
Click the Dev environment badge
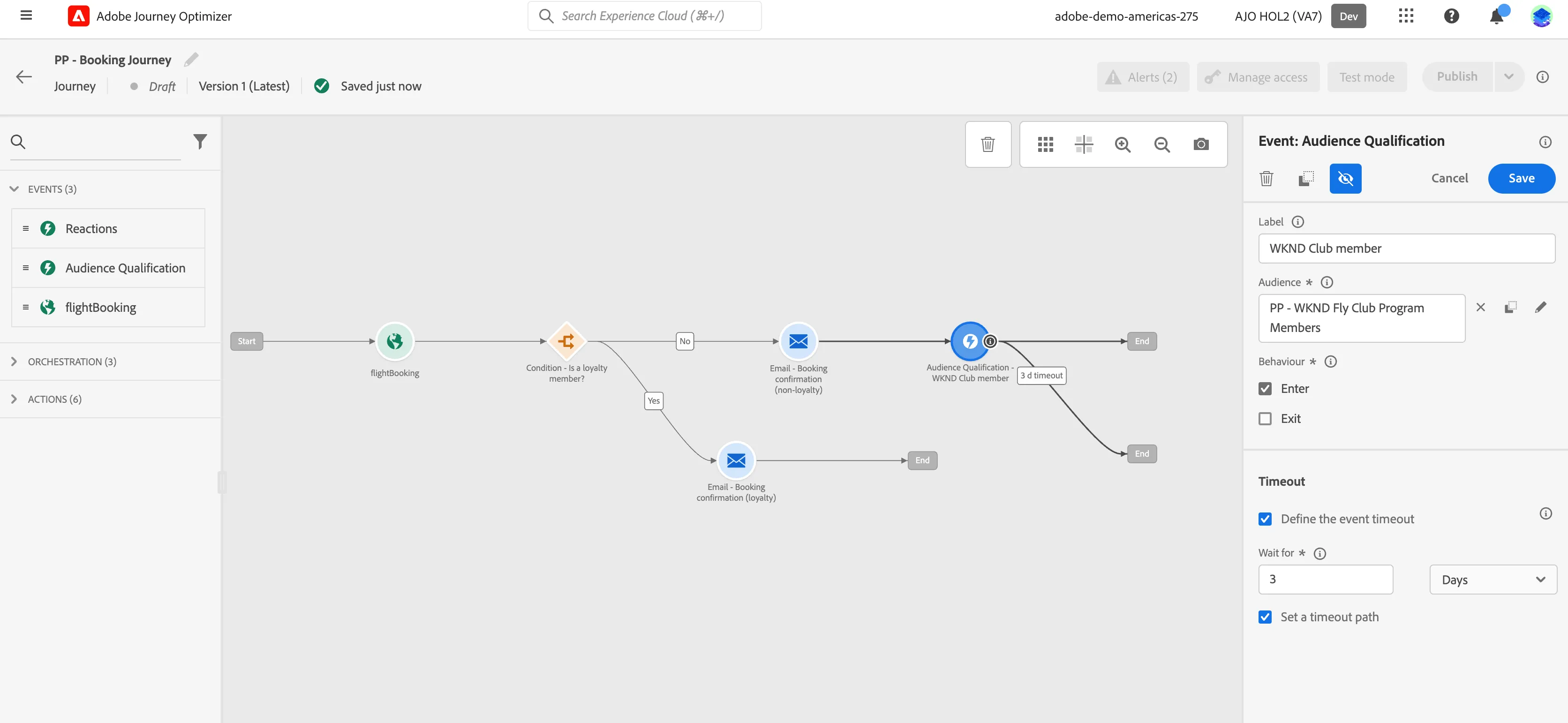[x=1348, y=16]
